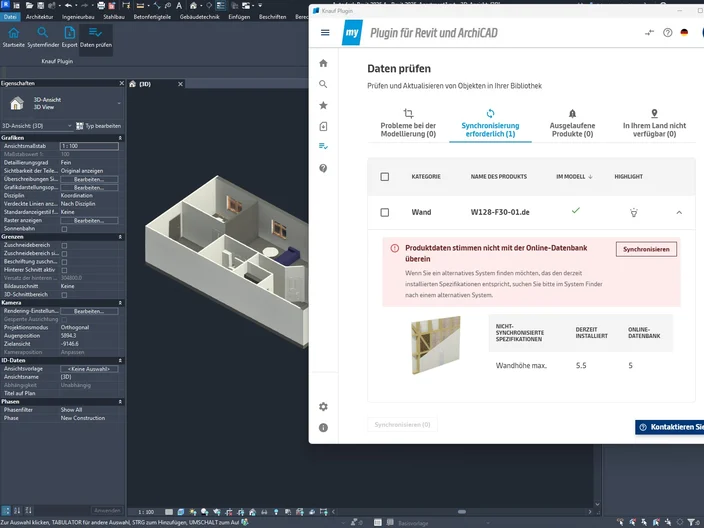Open the plugin hamburger menu
Viewport: 704px width, 528px height.
[325, 32]
